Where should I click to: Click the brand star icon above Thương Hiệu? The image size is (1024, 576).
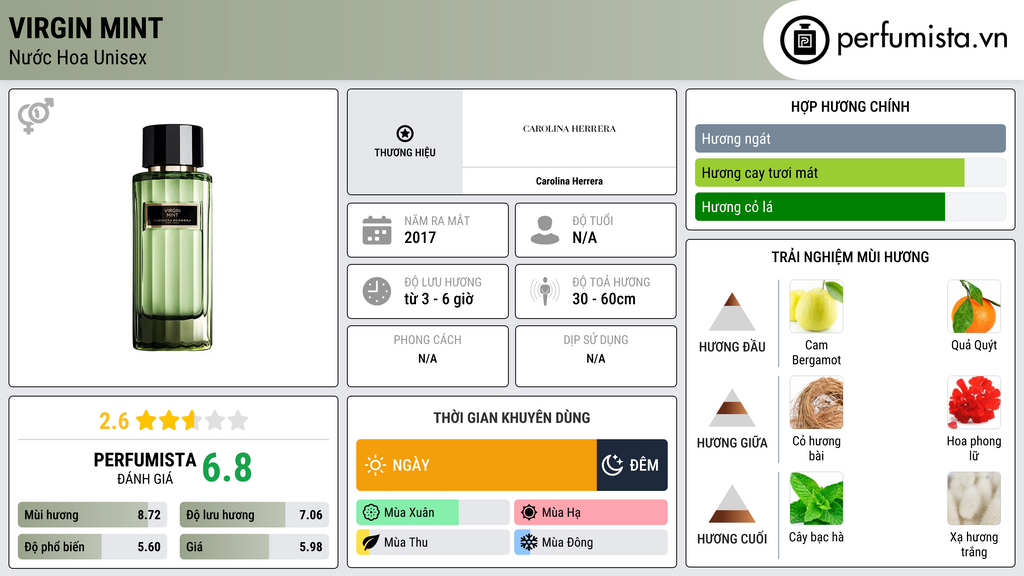pos(404,134)
